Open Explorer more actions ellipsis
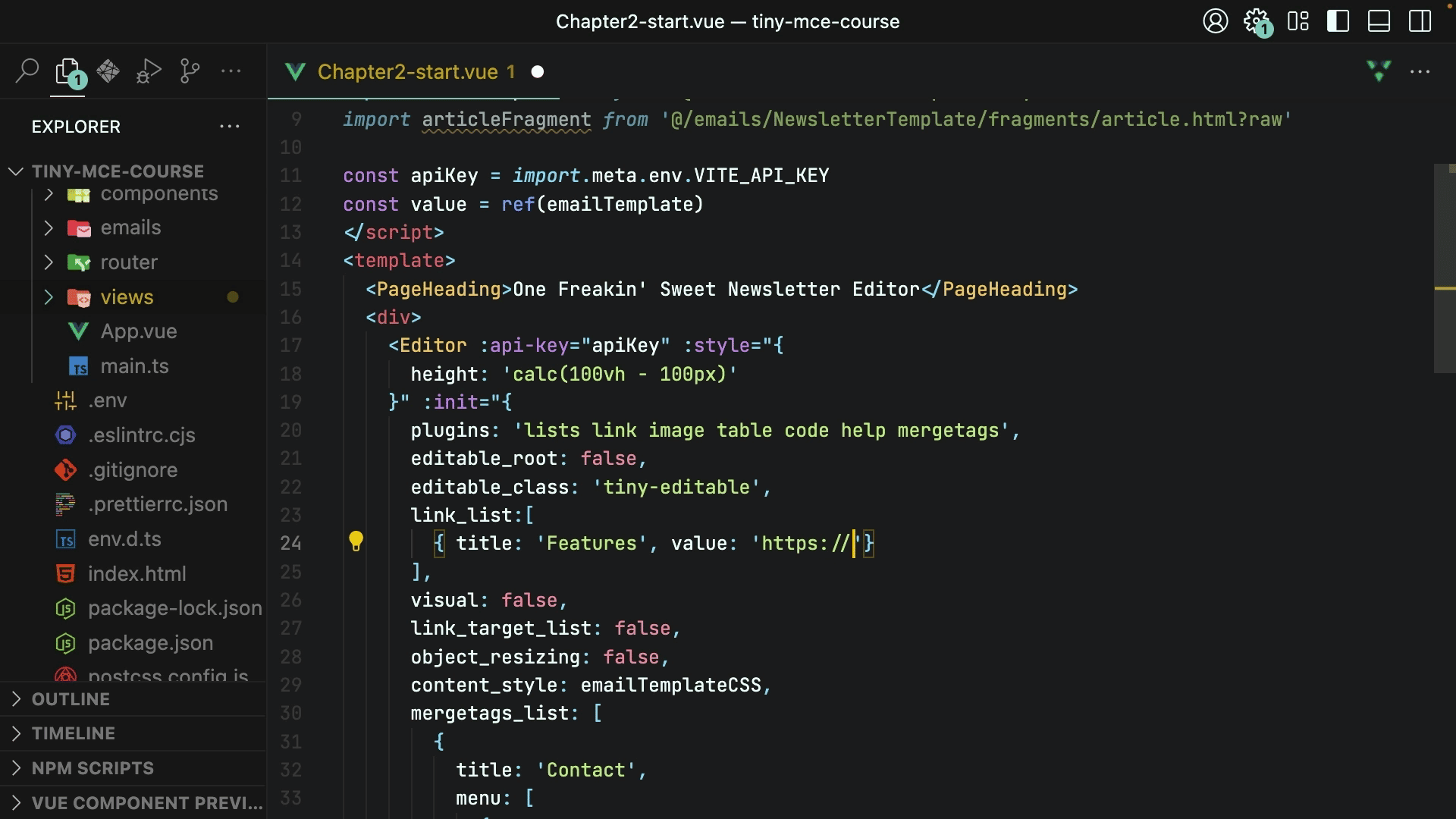The height and width of the screenshot is (819, 1456). [229, 127]
